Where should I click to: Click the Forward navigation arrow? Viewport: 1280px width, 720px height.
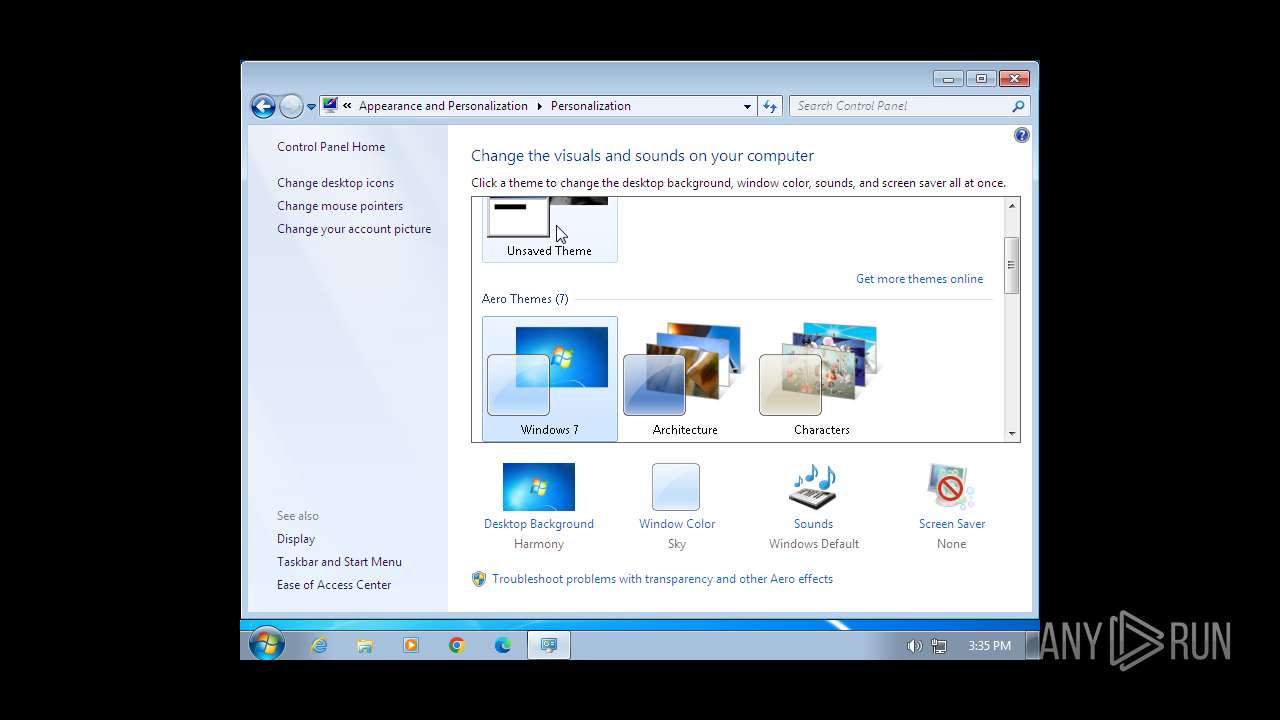click(291, 106)
